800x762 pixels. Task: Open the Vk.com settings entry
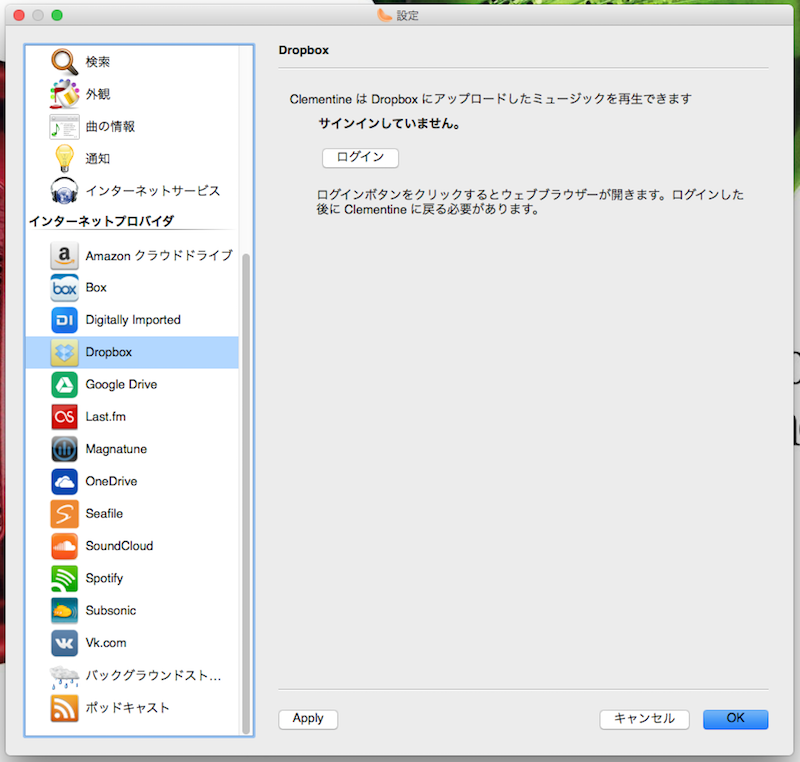(106, 643)
